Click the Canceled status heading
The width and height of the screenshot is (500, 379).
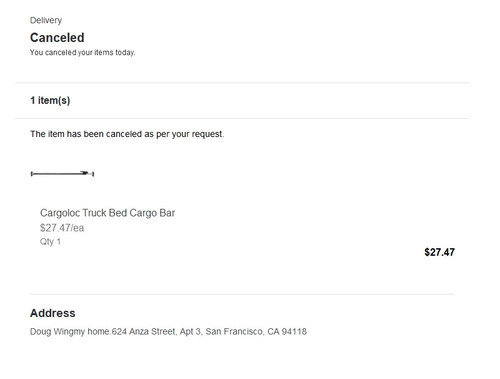tap(57, 38)
